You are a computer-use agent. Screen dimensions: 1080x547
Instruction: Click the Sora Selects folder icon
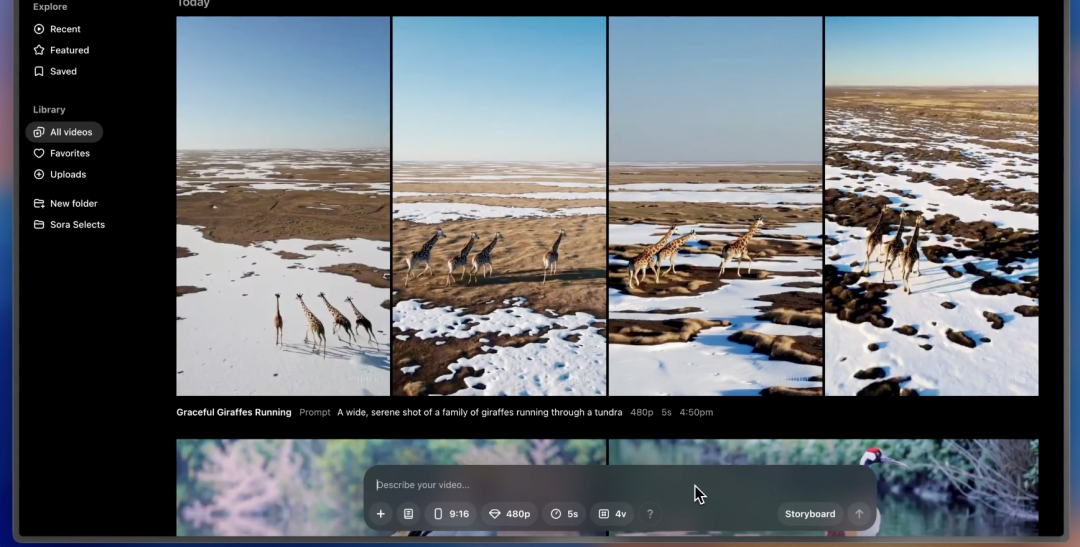coord(39,225)
